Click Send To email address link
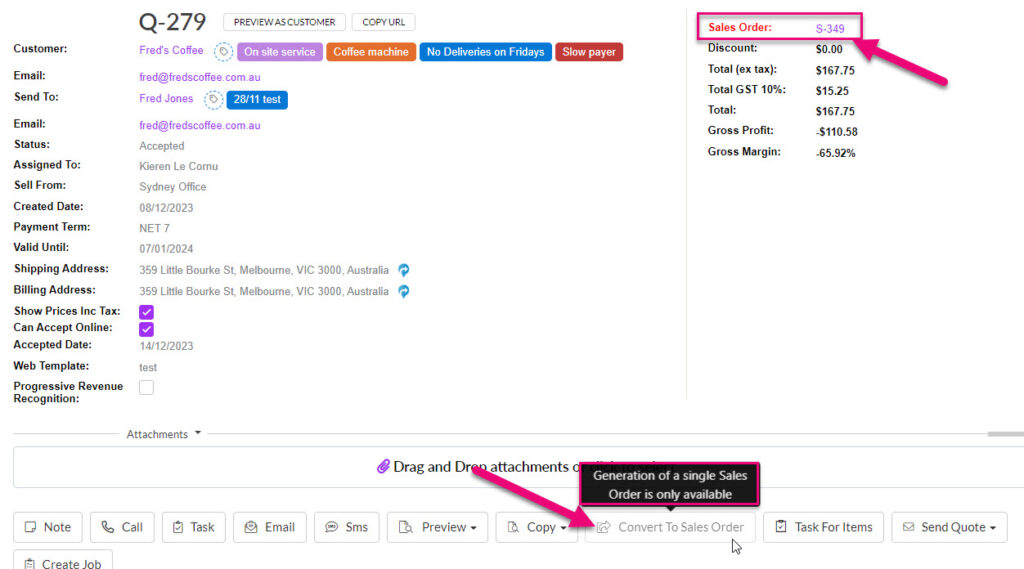The height and width of the screenshot is (569, 1024). (200, 125)
